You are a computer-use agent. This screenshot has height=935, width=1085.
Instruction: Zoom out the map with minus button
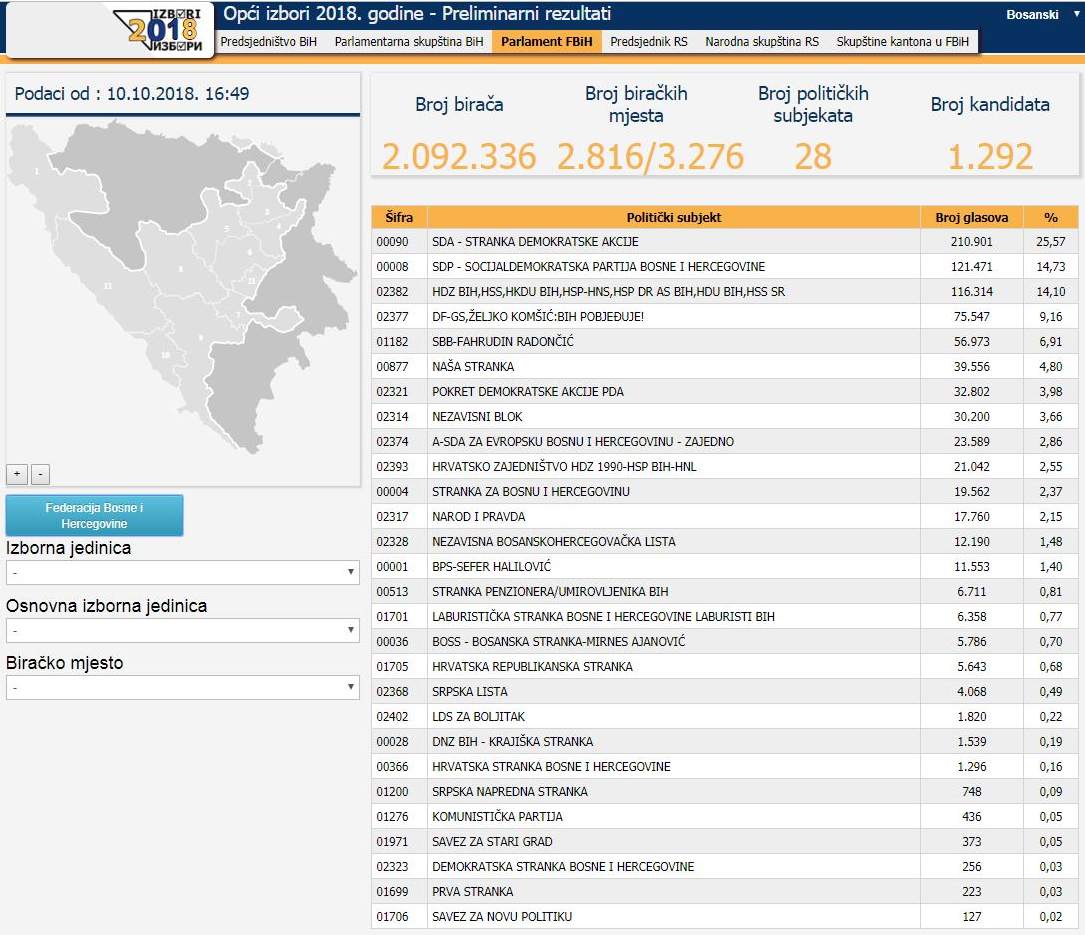click(39, 474)
